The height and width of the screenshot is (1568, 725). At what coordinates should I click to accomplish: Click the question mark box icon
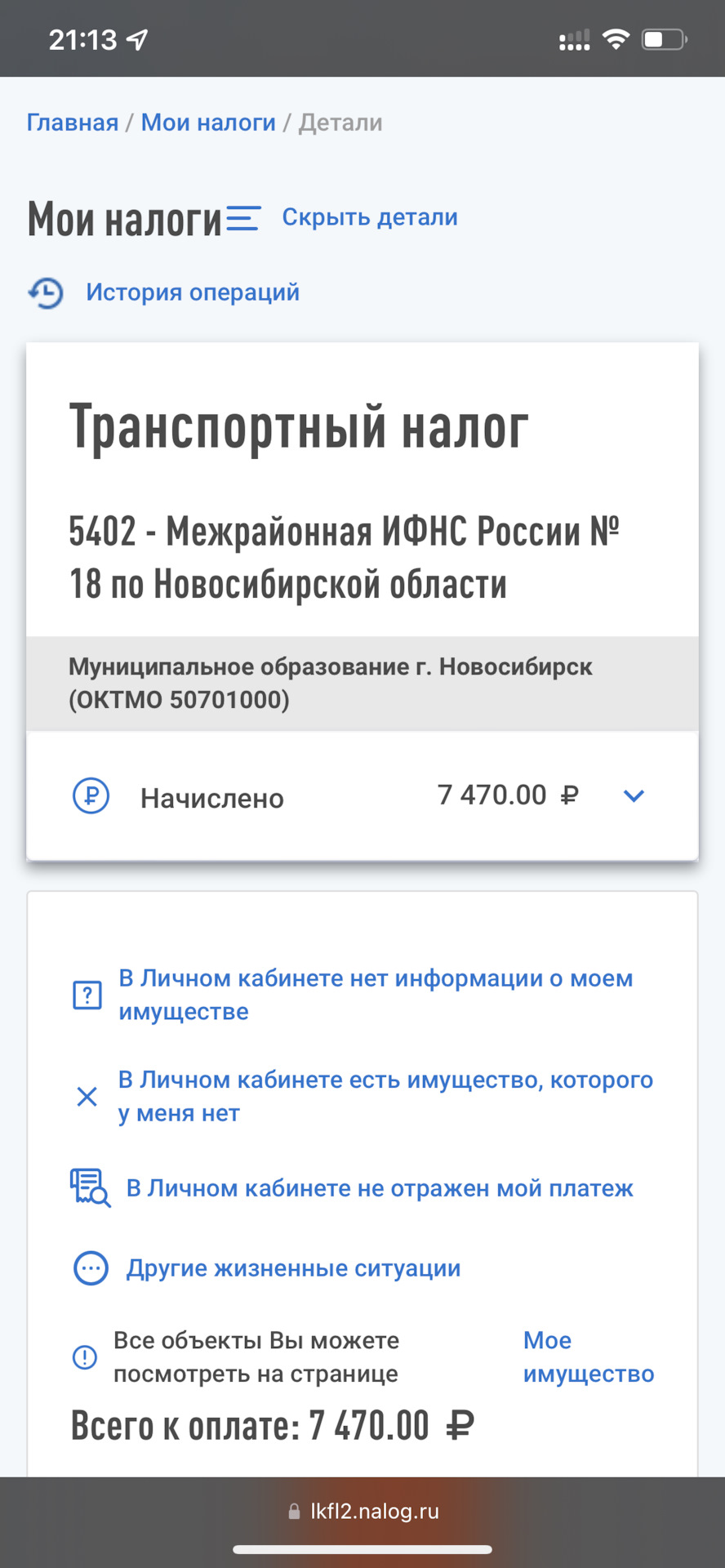point(87,995)
